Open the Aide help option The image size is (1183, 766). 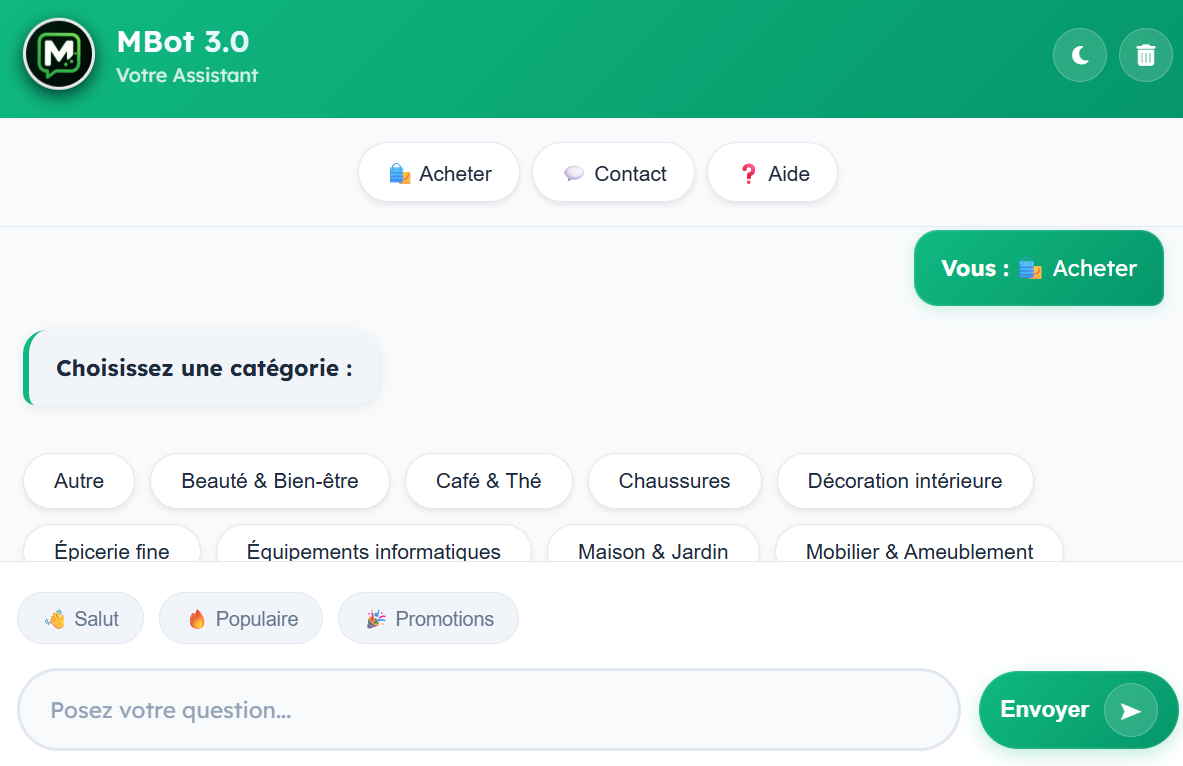(772, 173)
